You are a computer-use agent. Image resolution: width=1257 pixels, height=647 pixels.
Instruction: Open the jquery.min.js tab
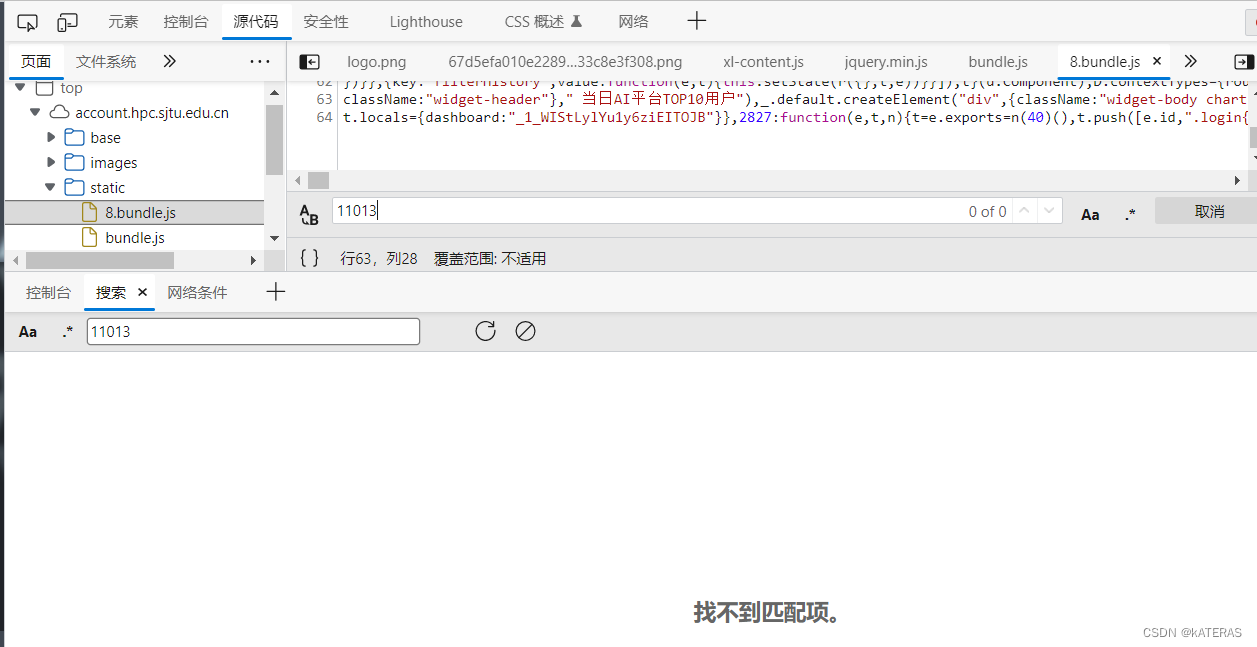(x=885, y=61)
